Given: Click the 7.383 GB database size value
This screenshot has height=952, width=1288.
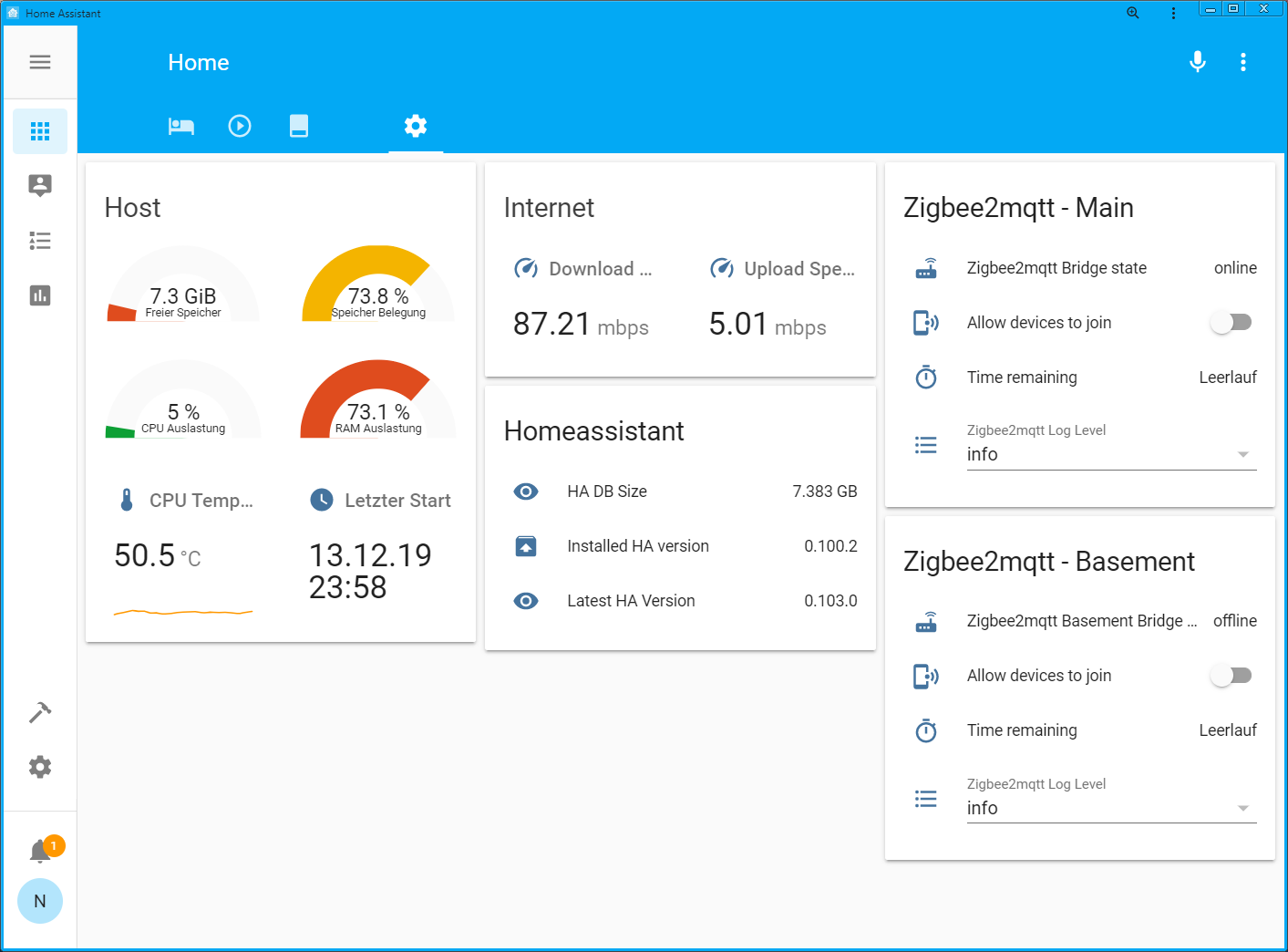Looking at the screenshot, I should pyautogui.click(x=825, y=492).
